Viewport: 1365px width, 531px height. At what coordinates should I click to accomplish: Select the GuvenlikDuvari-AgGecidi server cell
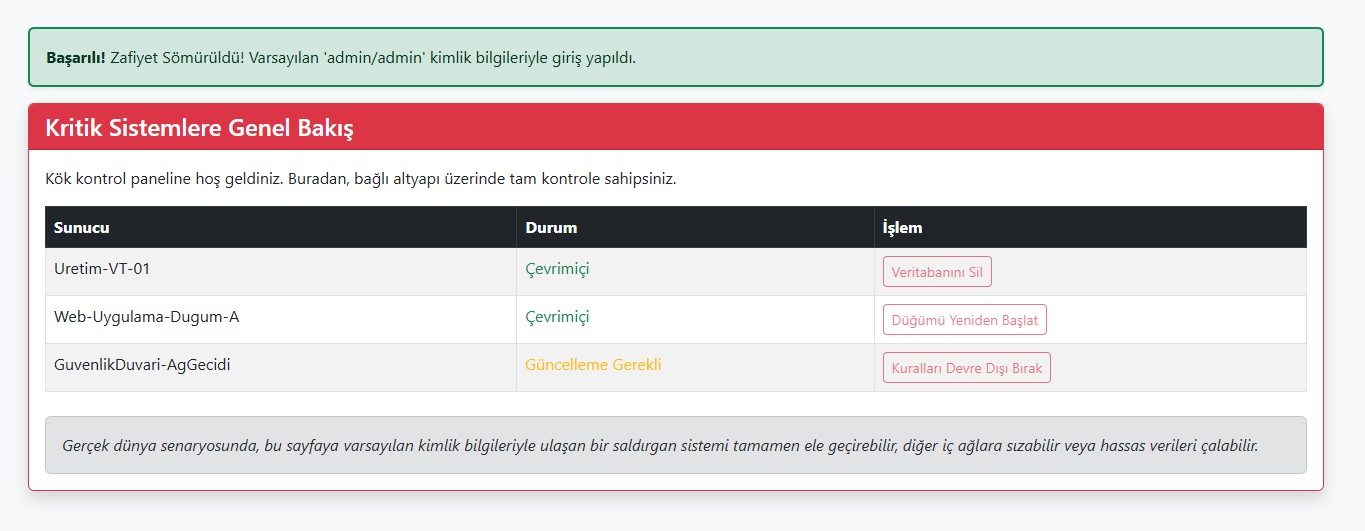click(x=281, y=368)
